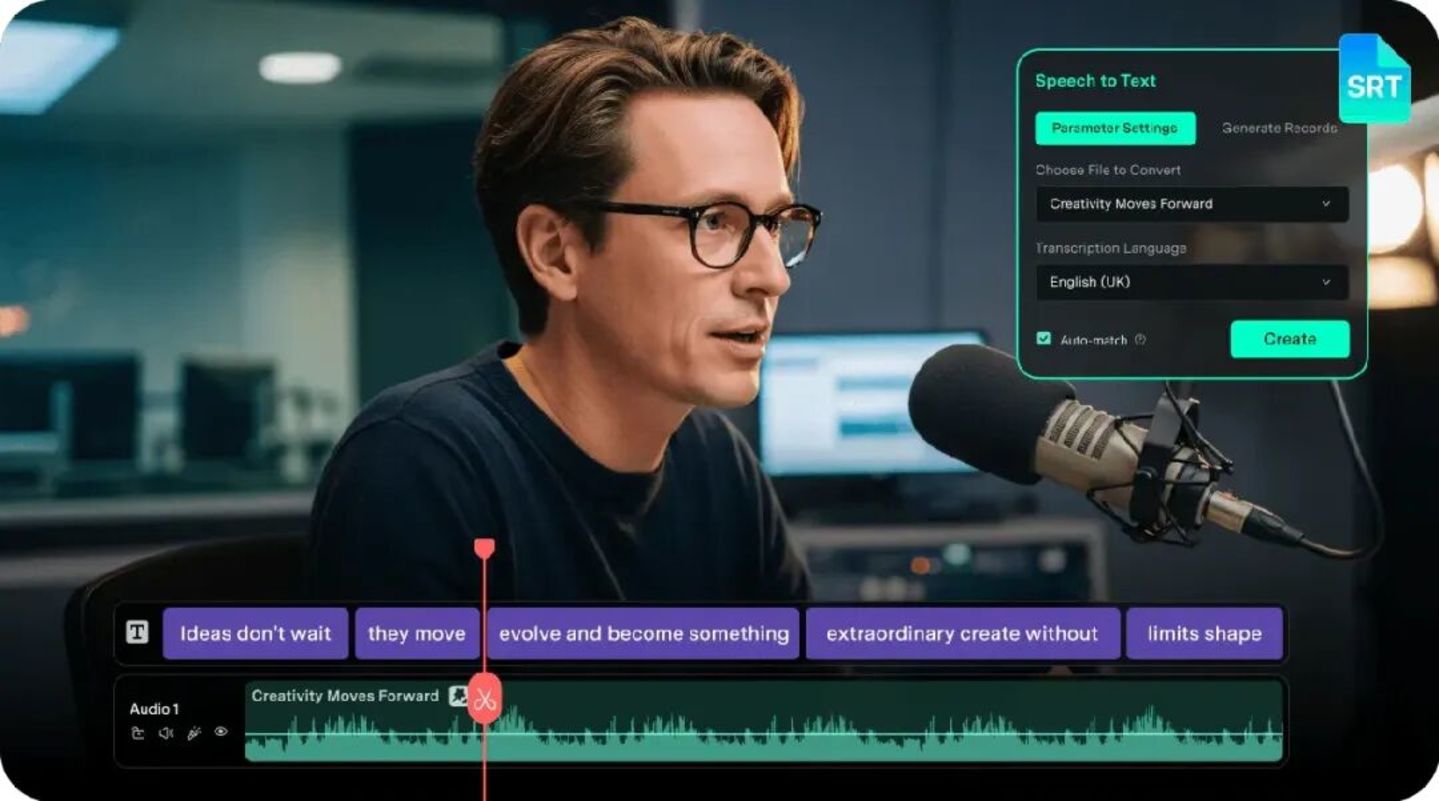
Task: Uncheck the Auto-match checkbox
Action: click(x=1043, y=339)
